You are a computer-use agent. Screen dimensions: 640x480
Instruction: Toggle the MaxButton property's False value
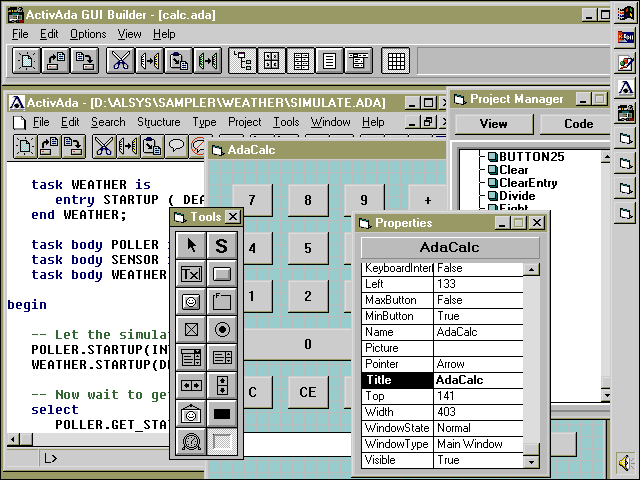coord(478,300)
